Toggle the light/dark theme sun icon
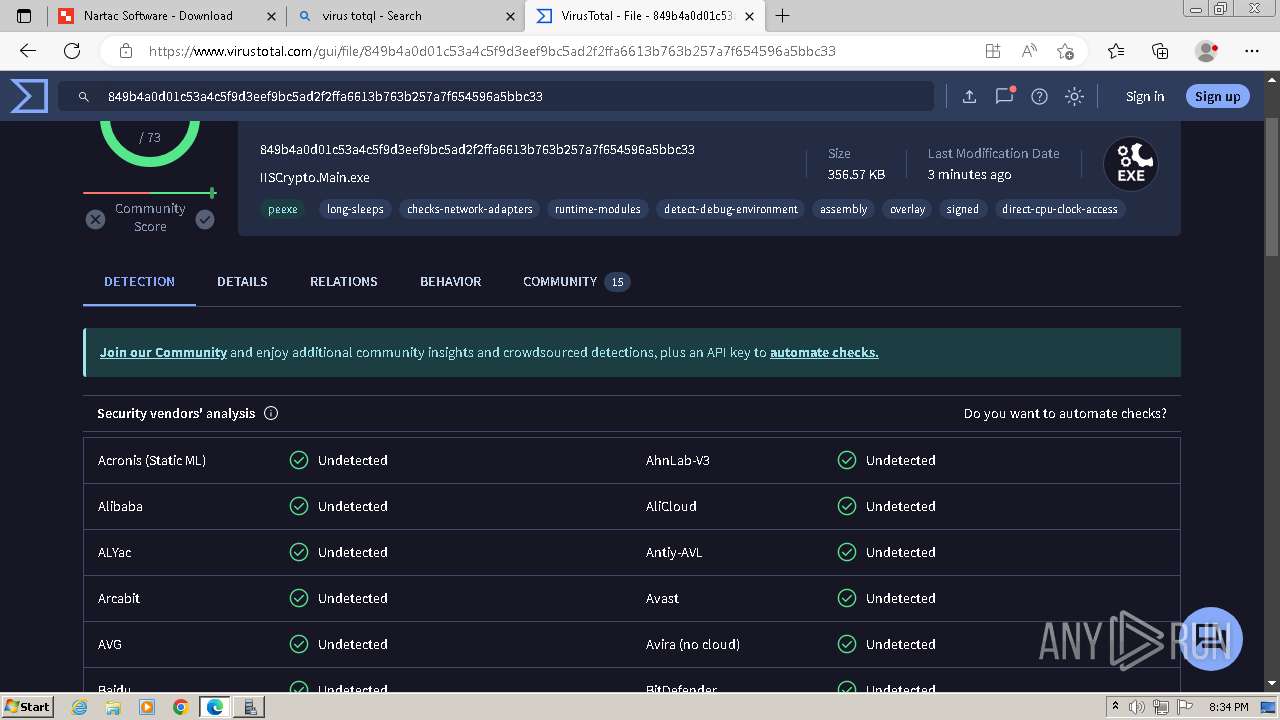1280x720 pixels. point(1075,97)
